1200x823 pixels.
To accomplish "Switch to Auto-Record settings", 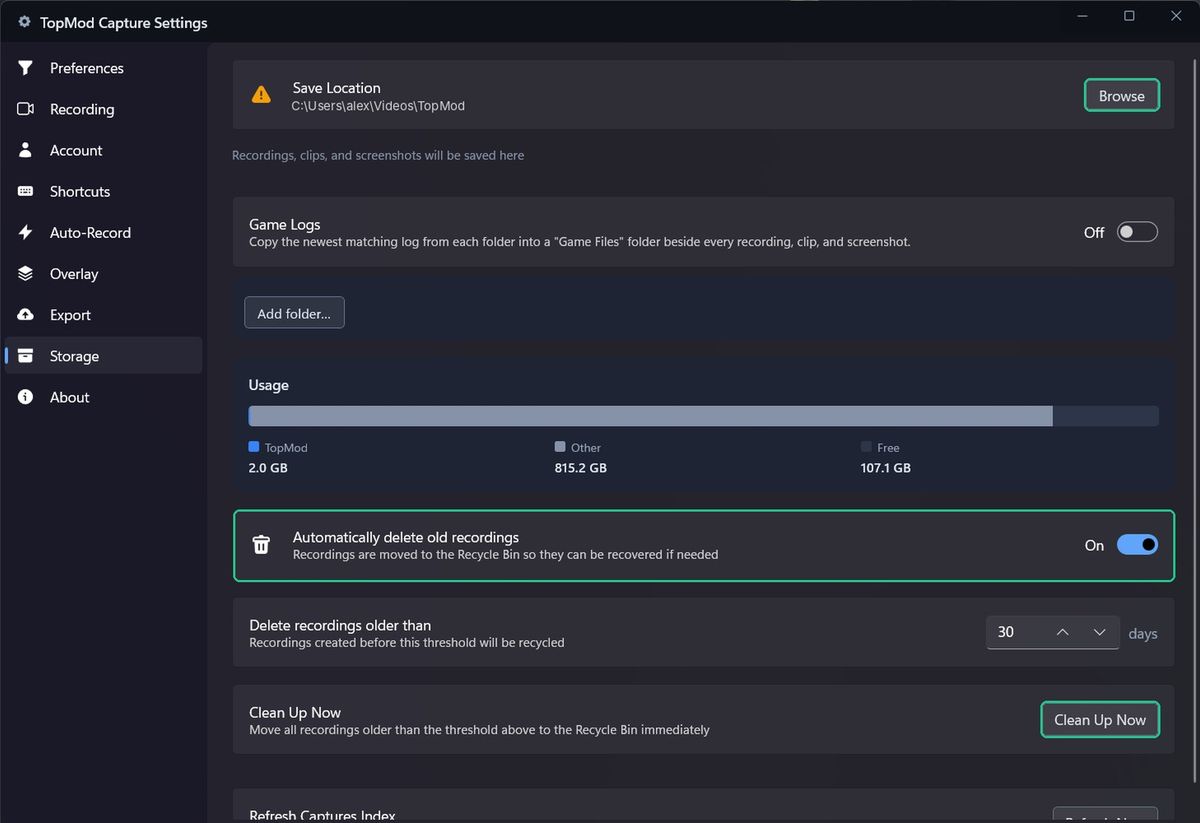I will pyautogui.click(x=103, y=232).
